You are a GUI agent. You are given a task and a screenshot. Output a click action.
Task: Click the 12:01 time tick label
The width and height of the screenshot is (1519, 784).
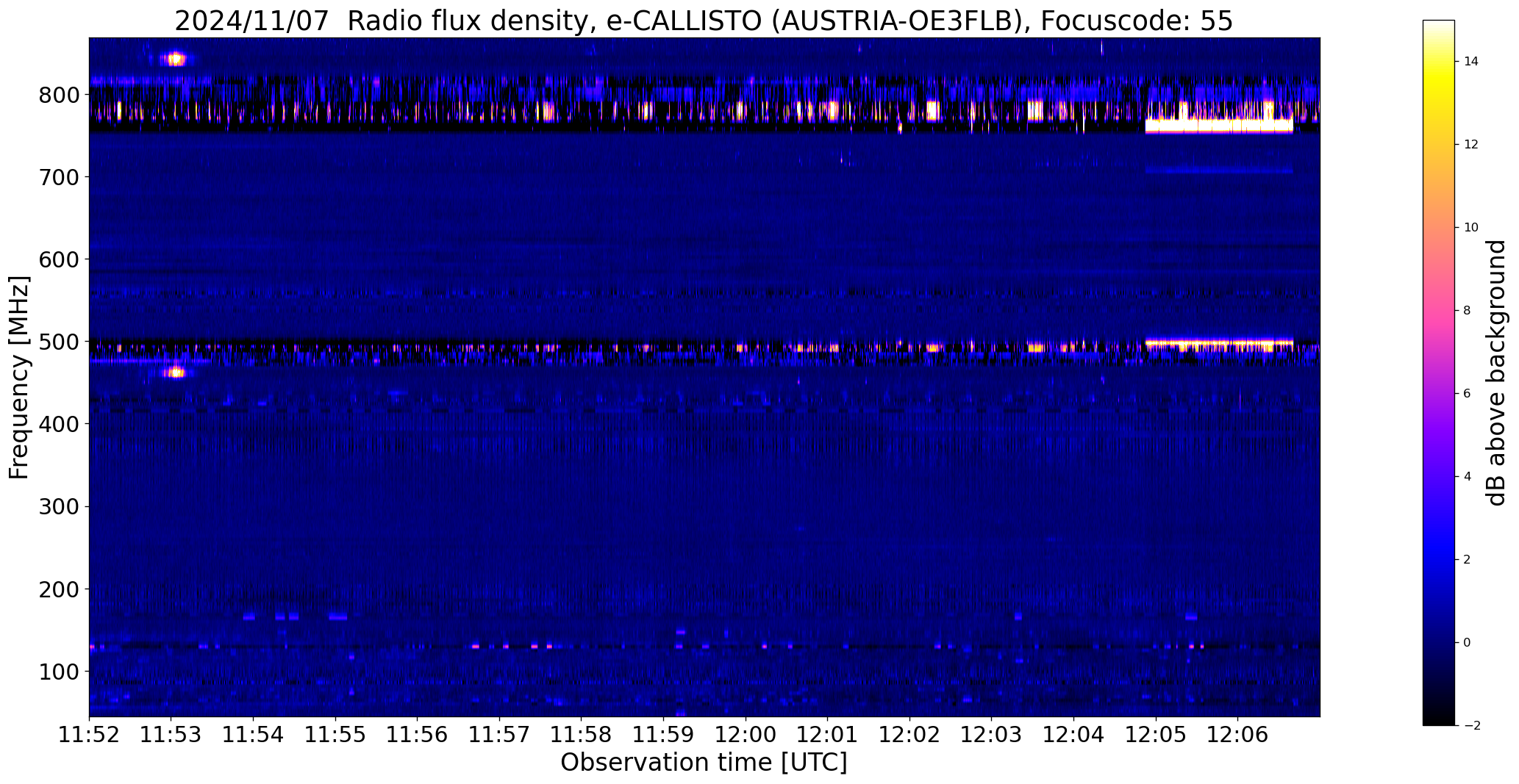(828, 735)
